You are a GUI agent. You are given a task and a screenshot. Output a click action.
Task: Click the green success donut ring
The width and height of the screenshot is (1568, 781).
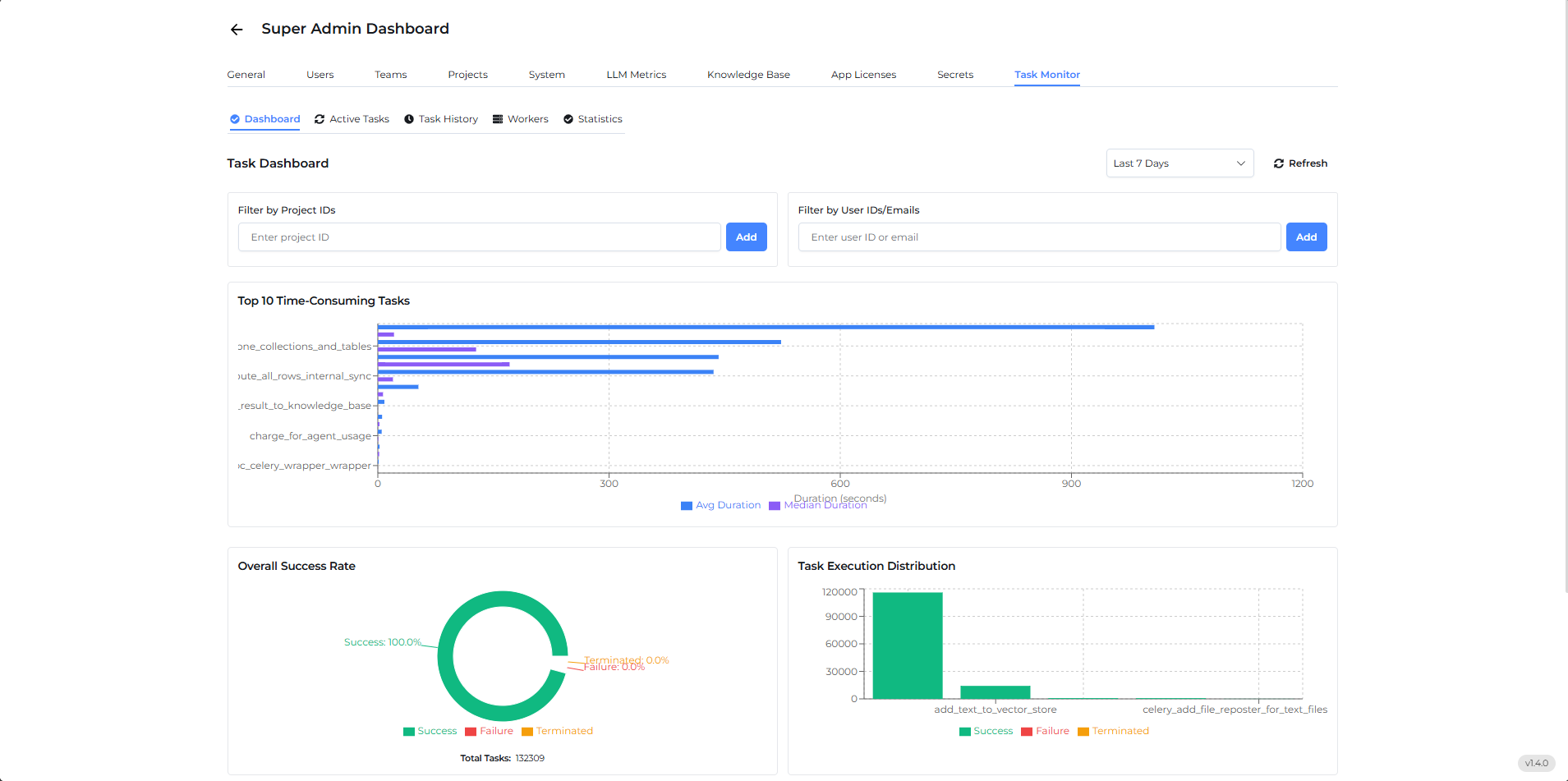(x=445, y=657)
